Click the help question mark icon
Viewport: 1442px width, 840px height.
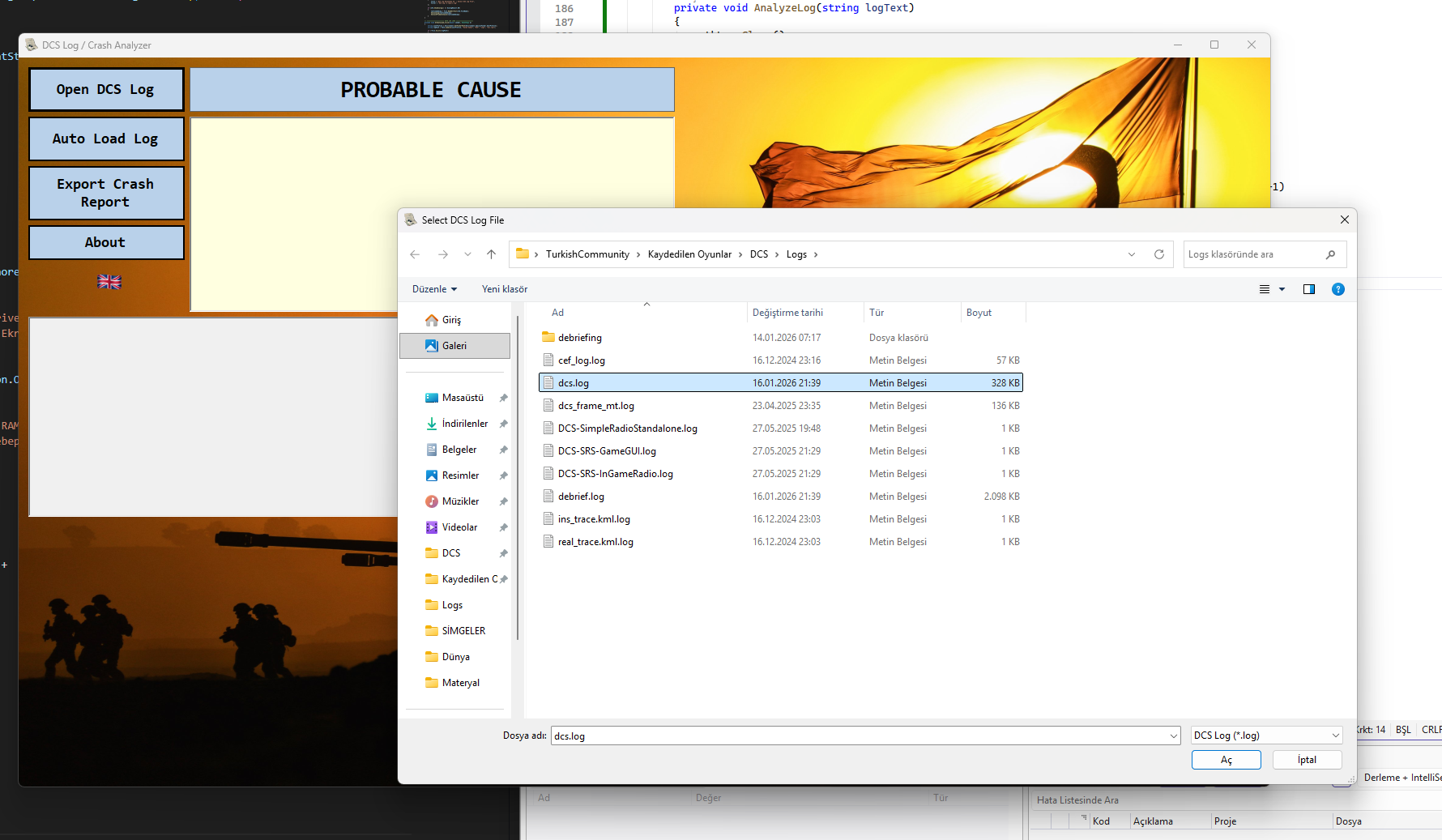coord(1338,289)
